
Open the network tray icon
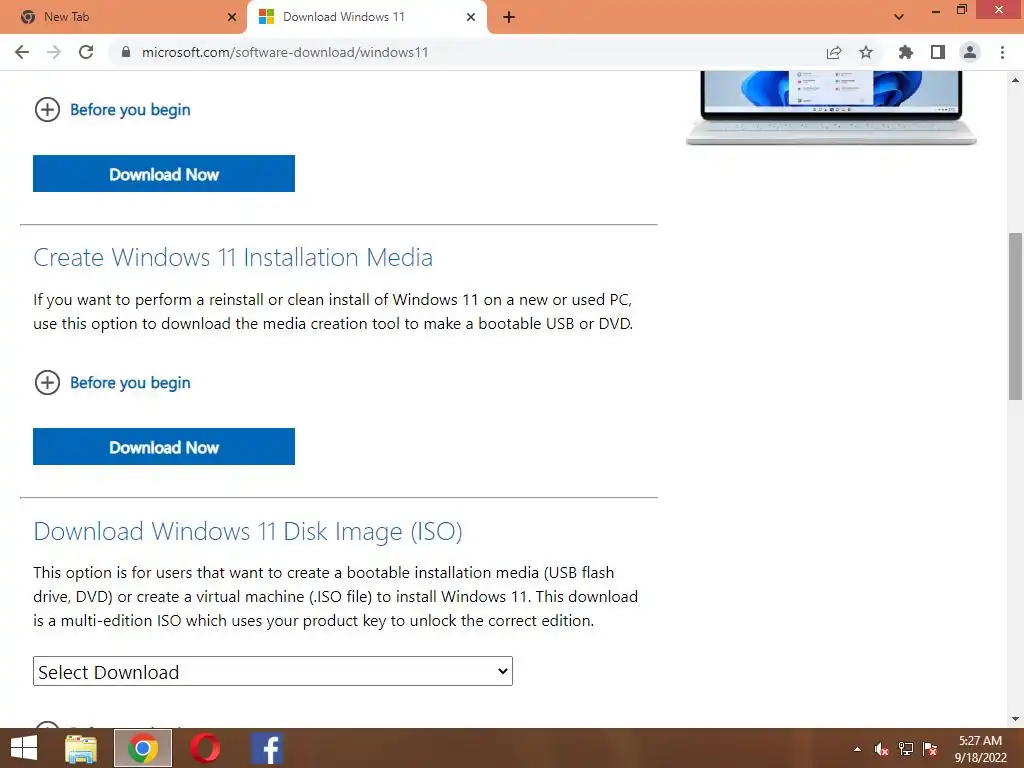[x=906, y=749]
